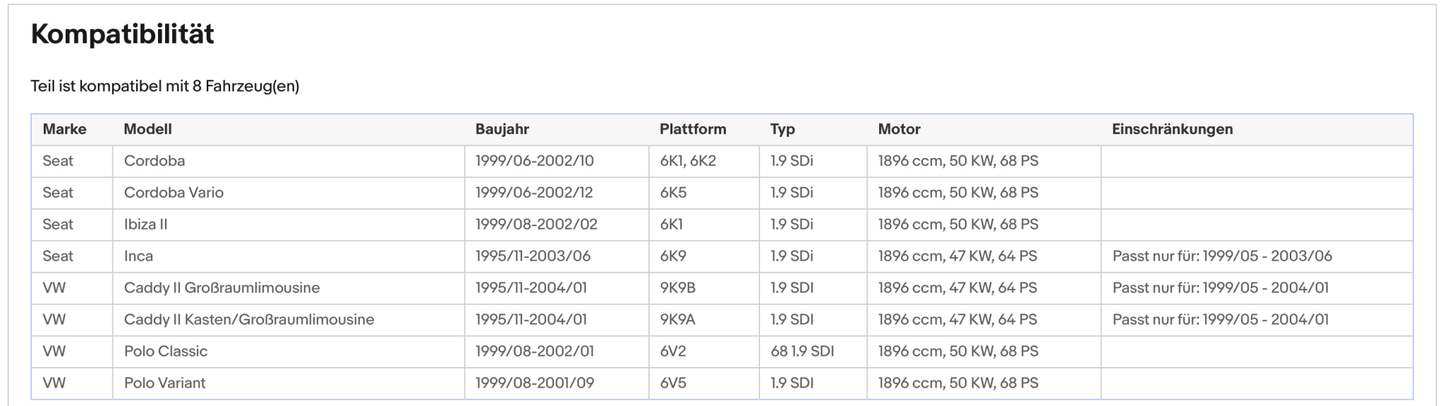Viewport: 1445px width, 406px height.
Task: Select the Typ column header
Action: pos(782,129)
